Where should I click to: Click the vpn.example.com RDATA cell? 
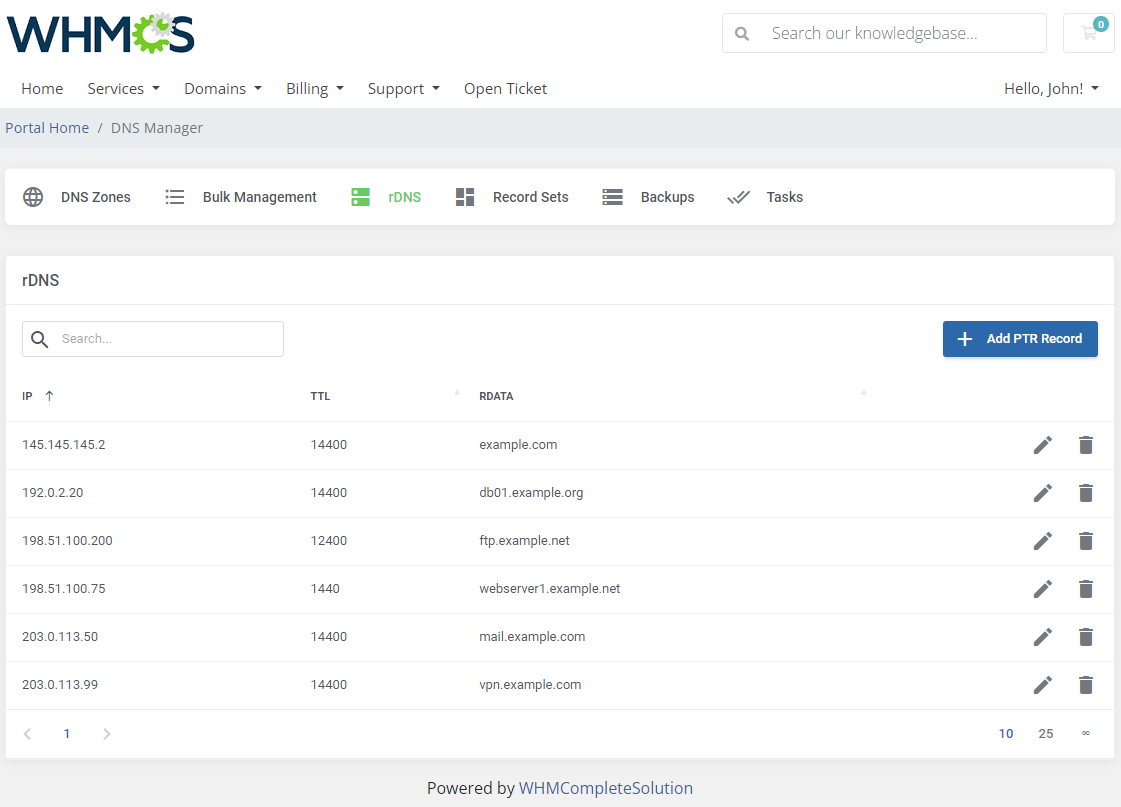530,684
